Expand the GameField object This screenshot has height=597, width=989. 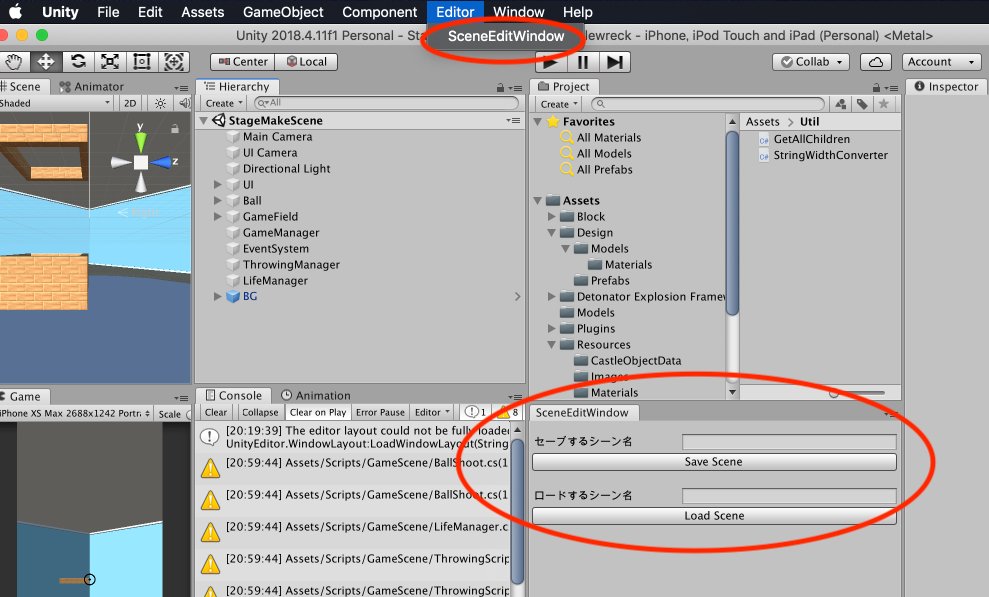pyautogui.click(x=218, y=216)
